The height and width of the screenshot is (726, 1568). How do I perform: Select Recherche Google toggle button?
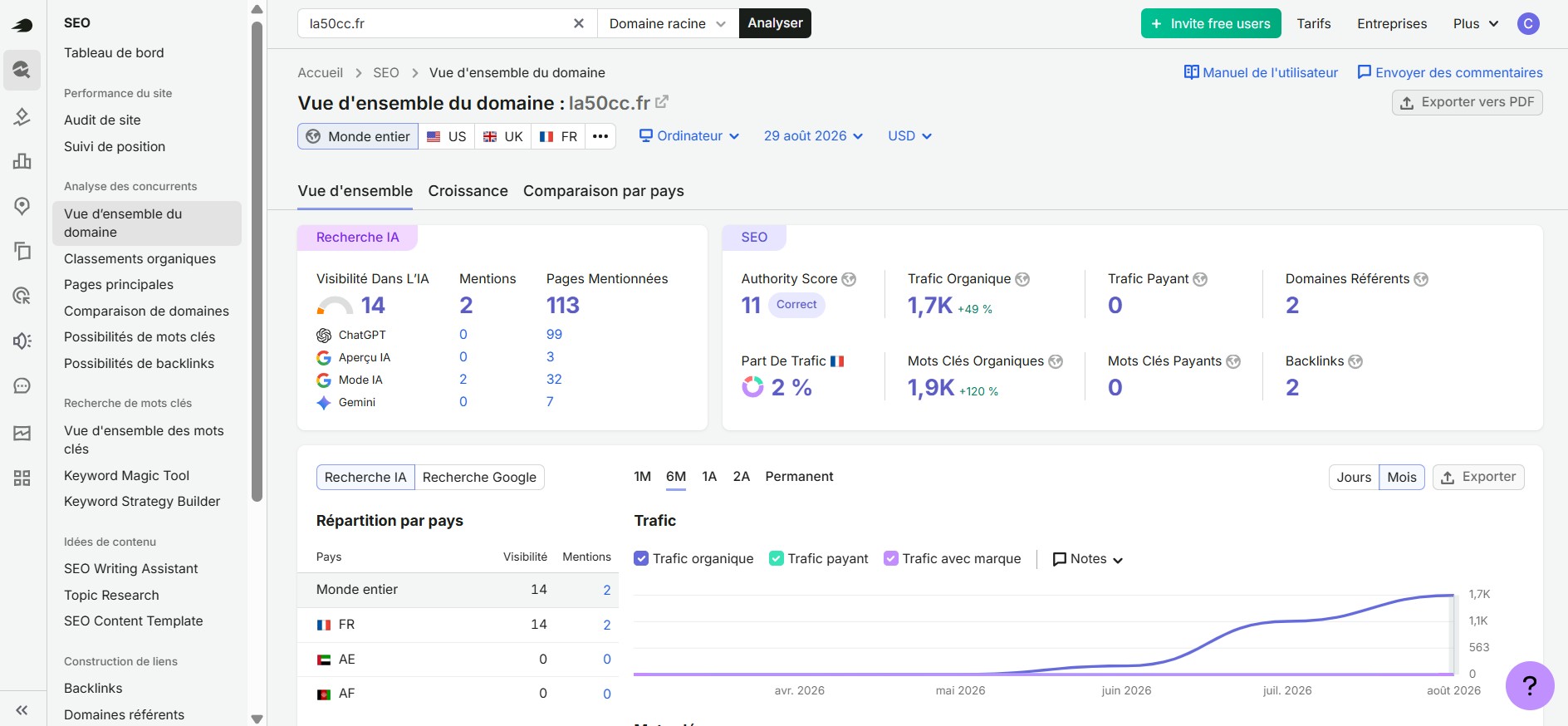(479, 477)
